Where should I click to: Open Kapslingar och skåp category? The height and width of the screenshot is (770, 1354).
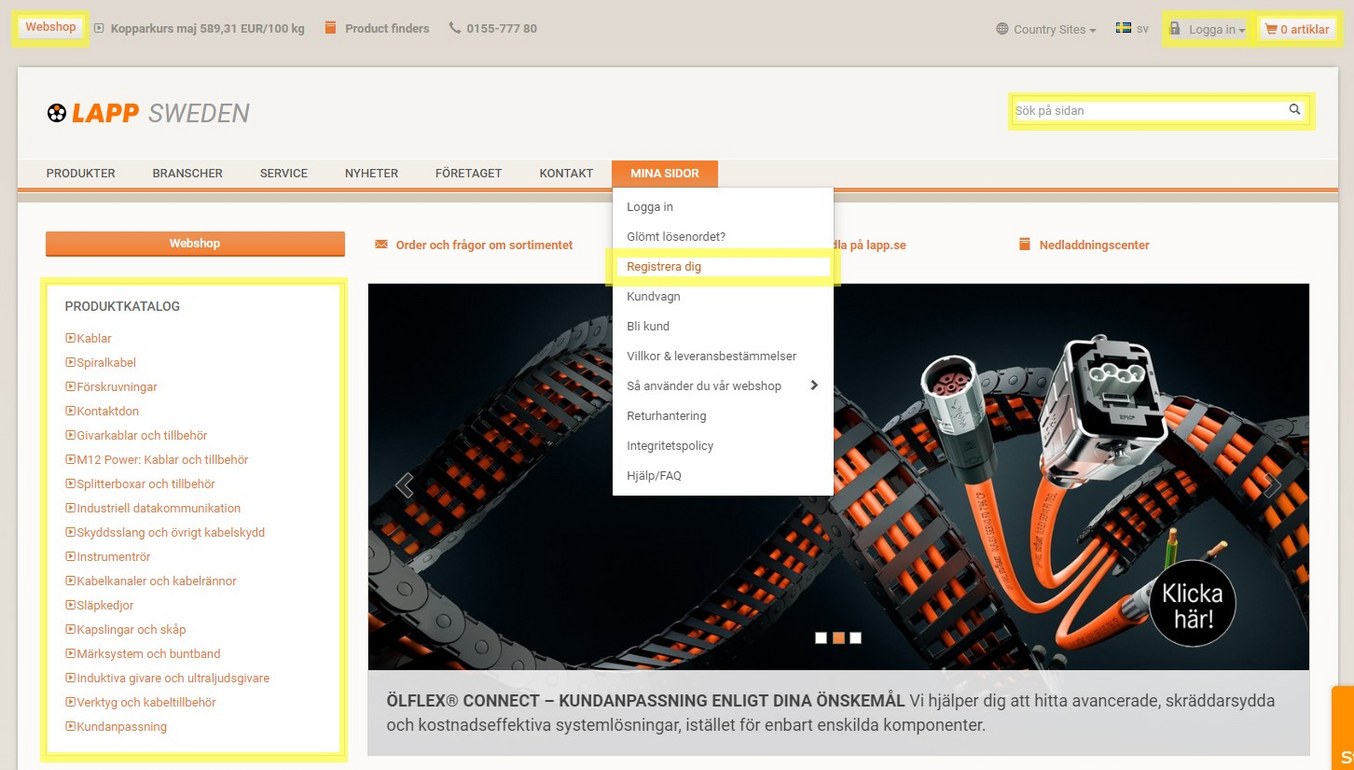131,629
